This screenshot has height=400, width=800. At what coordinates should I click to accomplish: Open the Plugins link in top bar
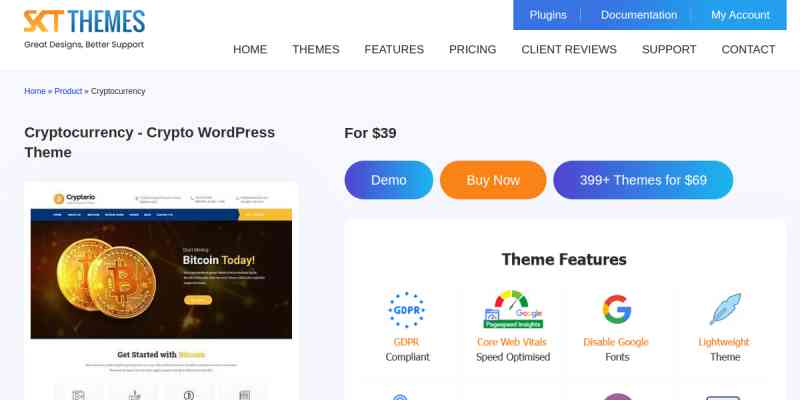[x=548, y=15]
